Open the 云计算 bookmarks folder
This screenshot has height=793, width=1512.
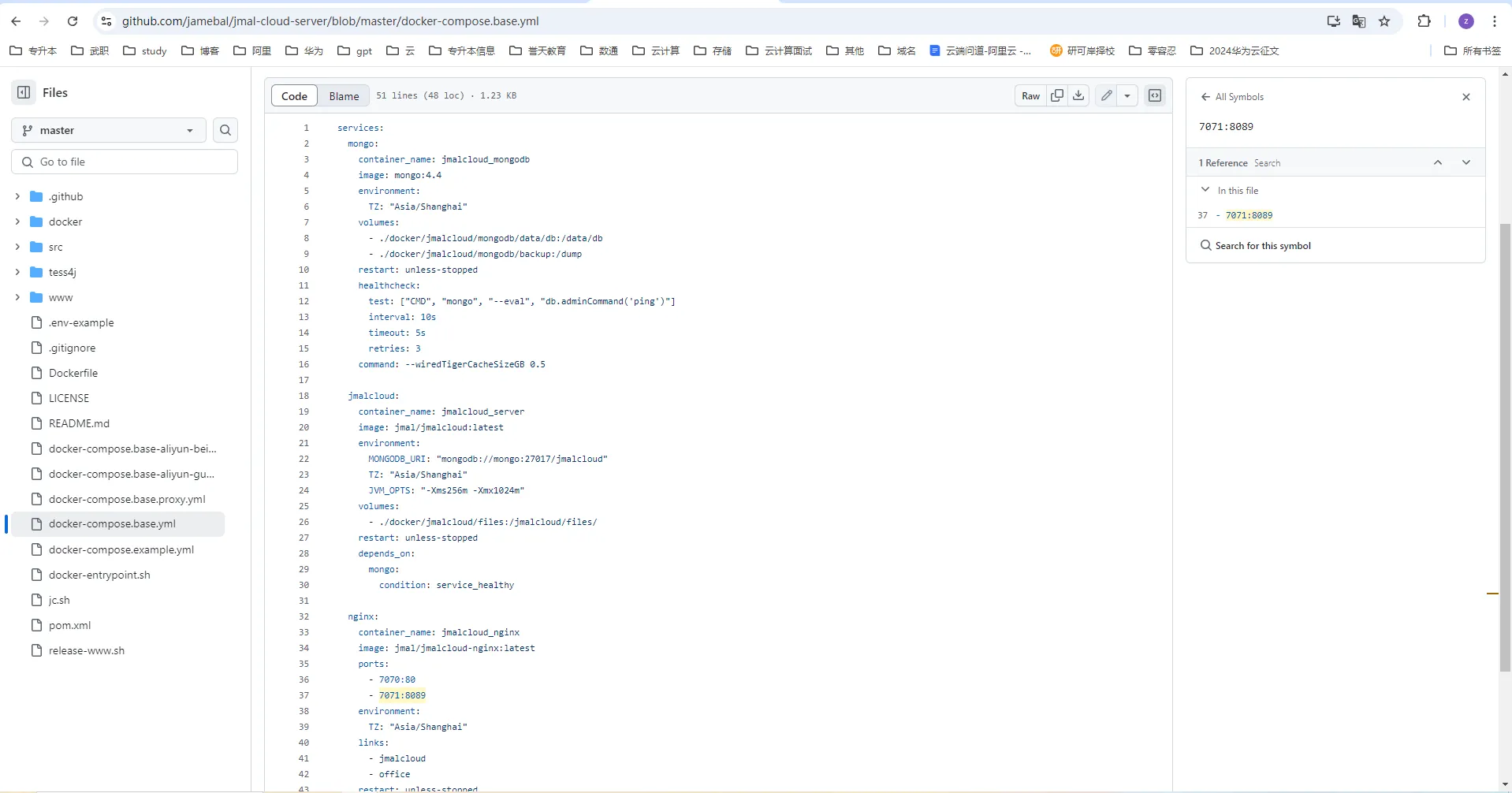pyautogui.click(x=656, y=50)
